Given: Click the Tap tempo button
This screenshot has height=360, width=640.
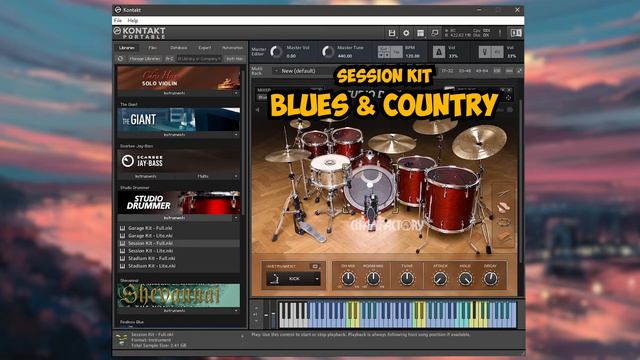Looking at the screenshot, I should coord(396,52).
